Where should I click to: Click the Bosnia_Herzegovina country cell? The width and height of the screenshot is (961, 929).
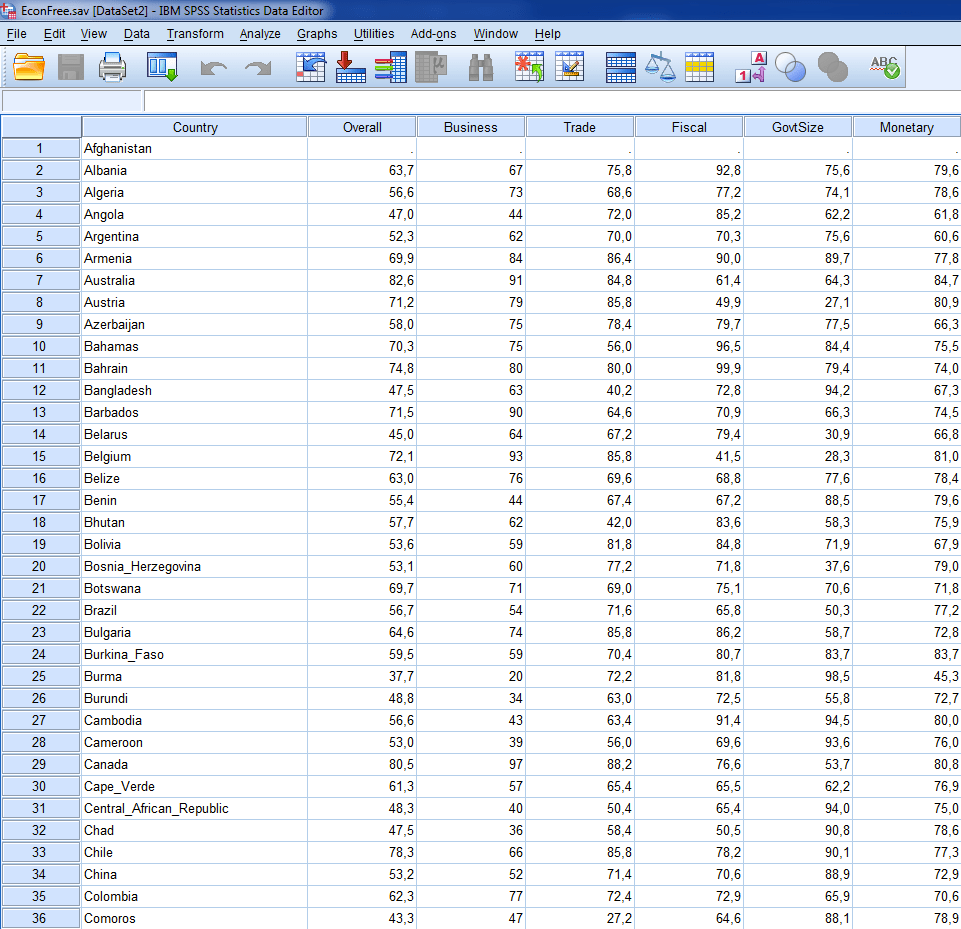pos(194,566)
